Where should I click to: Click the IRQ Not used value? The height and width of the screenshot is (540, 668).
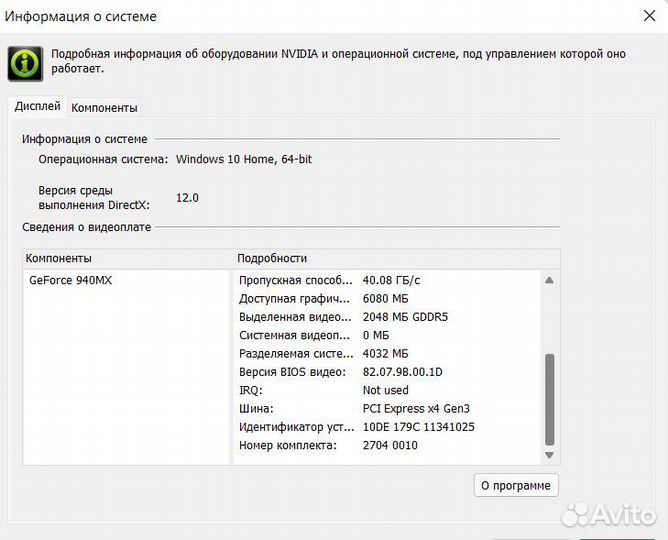[x=386, y=390]
